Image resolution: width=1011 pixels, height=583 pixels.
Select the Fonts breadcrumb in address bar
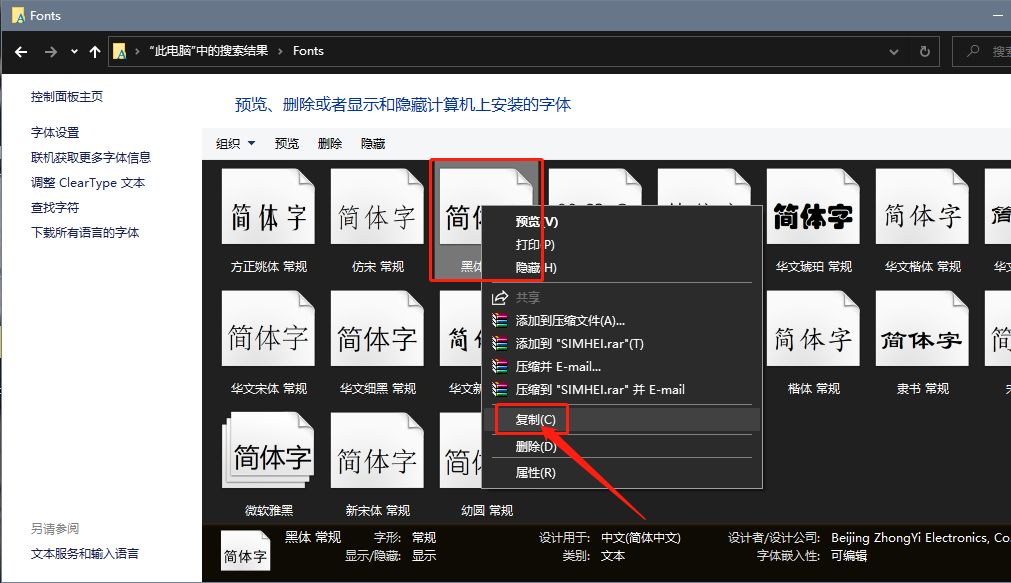pos(308,51)
